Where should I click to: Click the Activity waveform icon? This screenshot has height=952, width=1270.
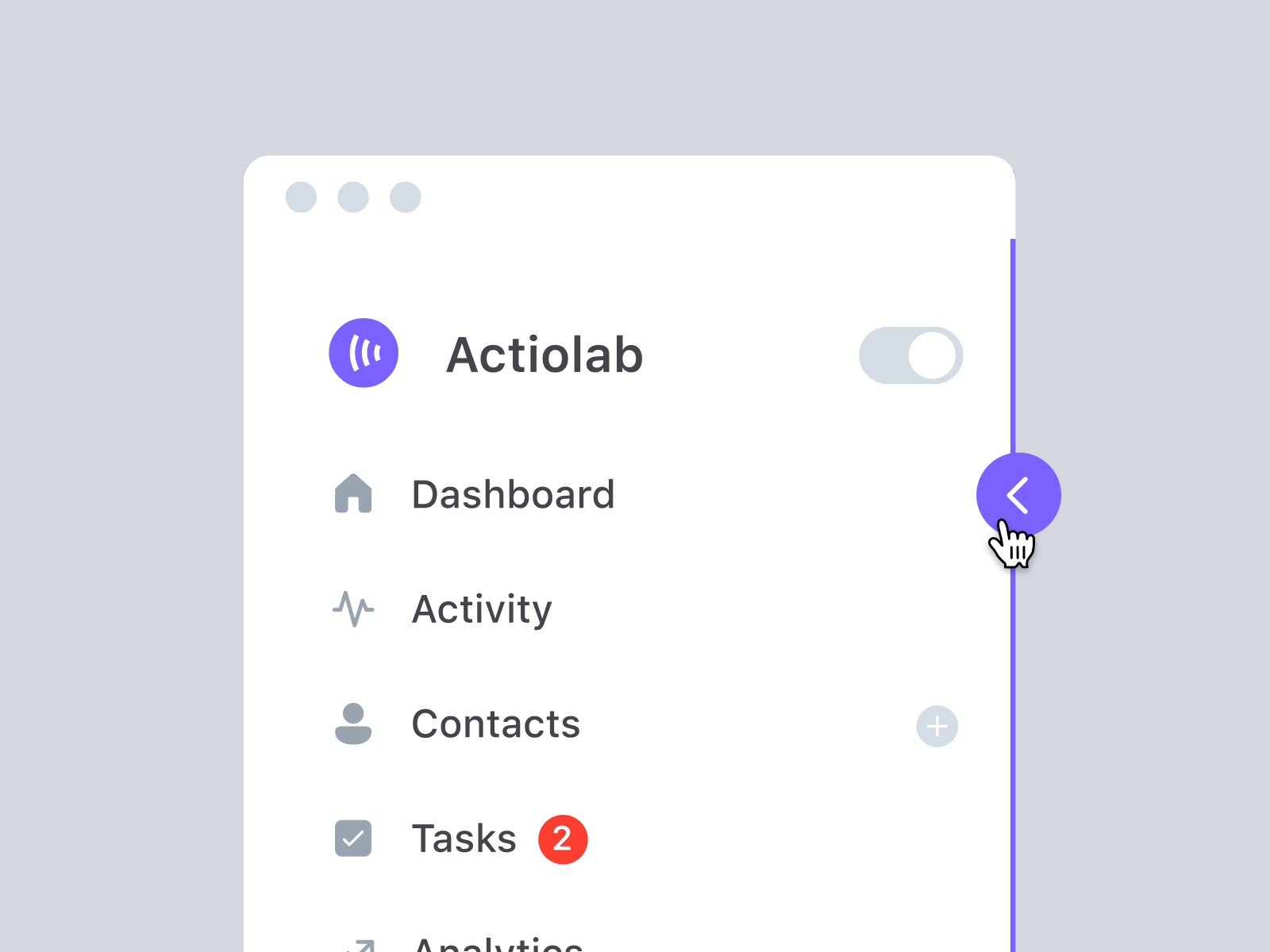click(x=353, y=609)
